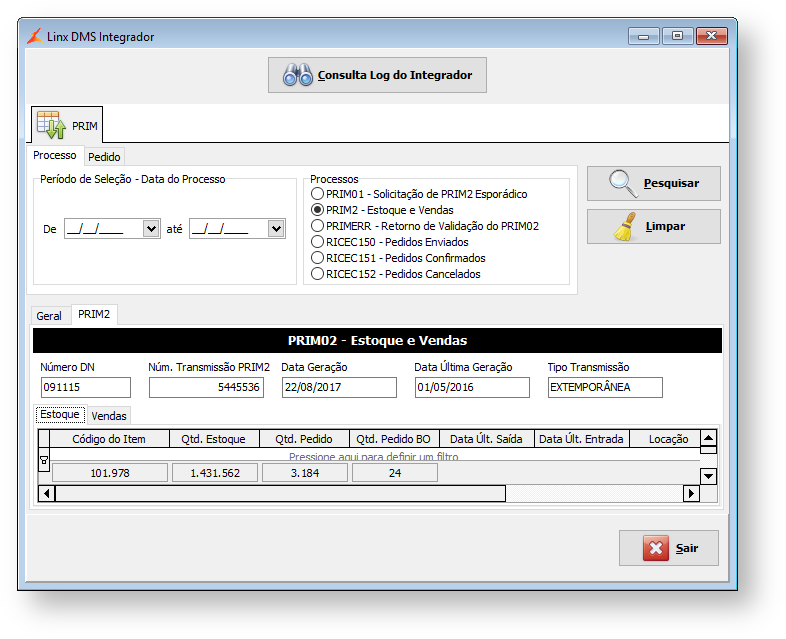Screen dimensions: 786x639
Task: Select PRIM2 Estoque e Vendas radio
Action: pyautogui.click(x=317, y=210)
